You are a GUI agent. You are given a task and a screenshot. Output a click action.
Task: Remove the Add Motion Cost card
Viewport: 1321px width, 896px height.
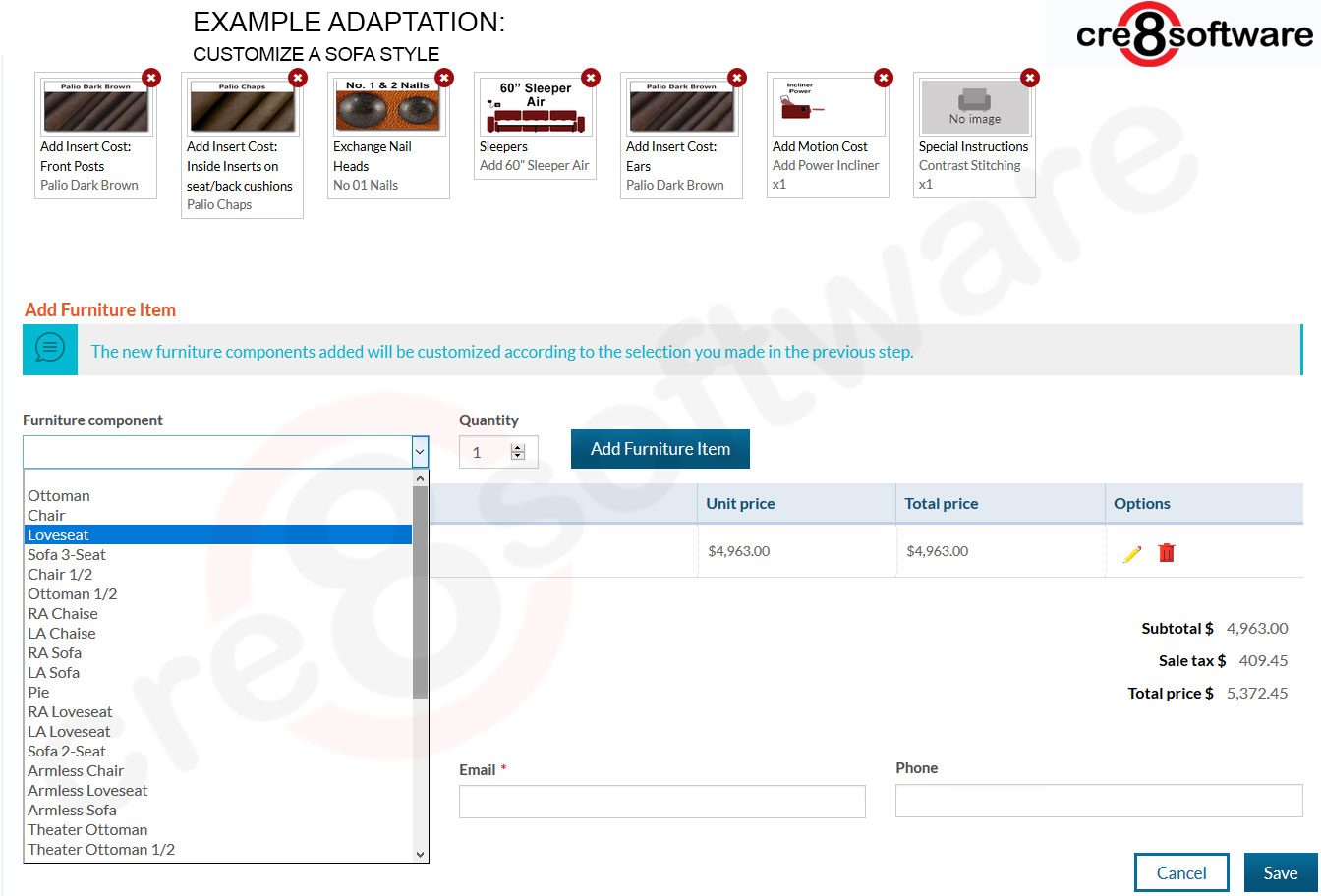click(x=884, y=78)
